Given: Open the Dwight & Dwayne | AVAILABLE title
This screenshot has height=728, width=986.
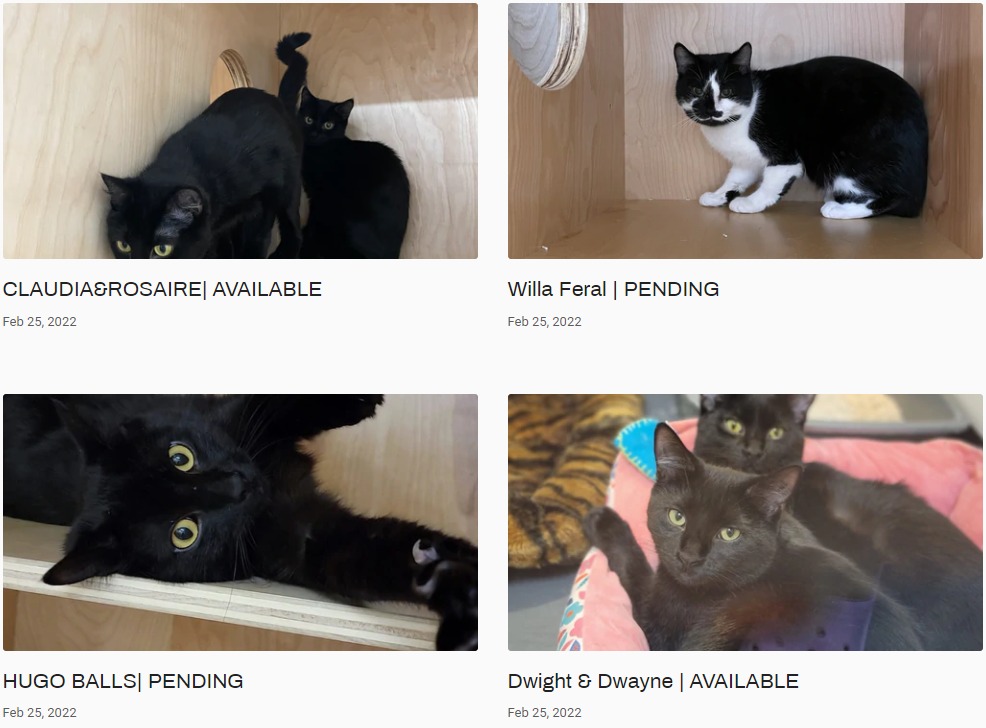Looking at the screenshot, I should click(653, 681).
